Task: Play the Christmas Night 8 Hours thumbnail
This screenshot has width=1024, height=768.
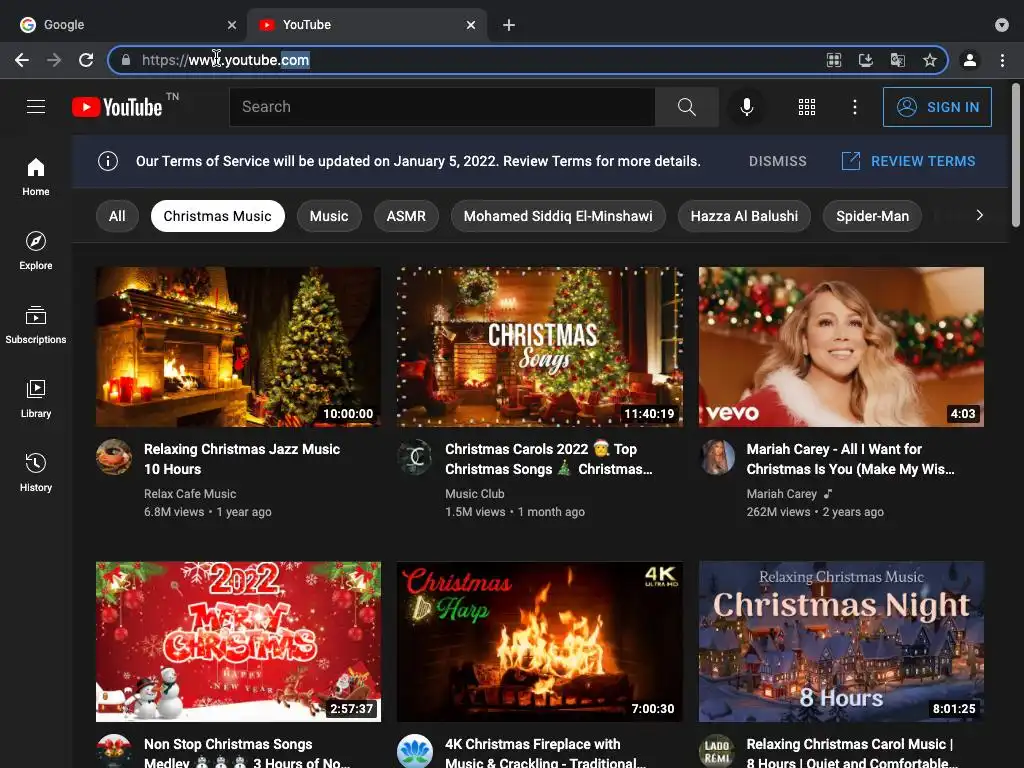Action: (x=841, y=641)
